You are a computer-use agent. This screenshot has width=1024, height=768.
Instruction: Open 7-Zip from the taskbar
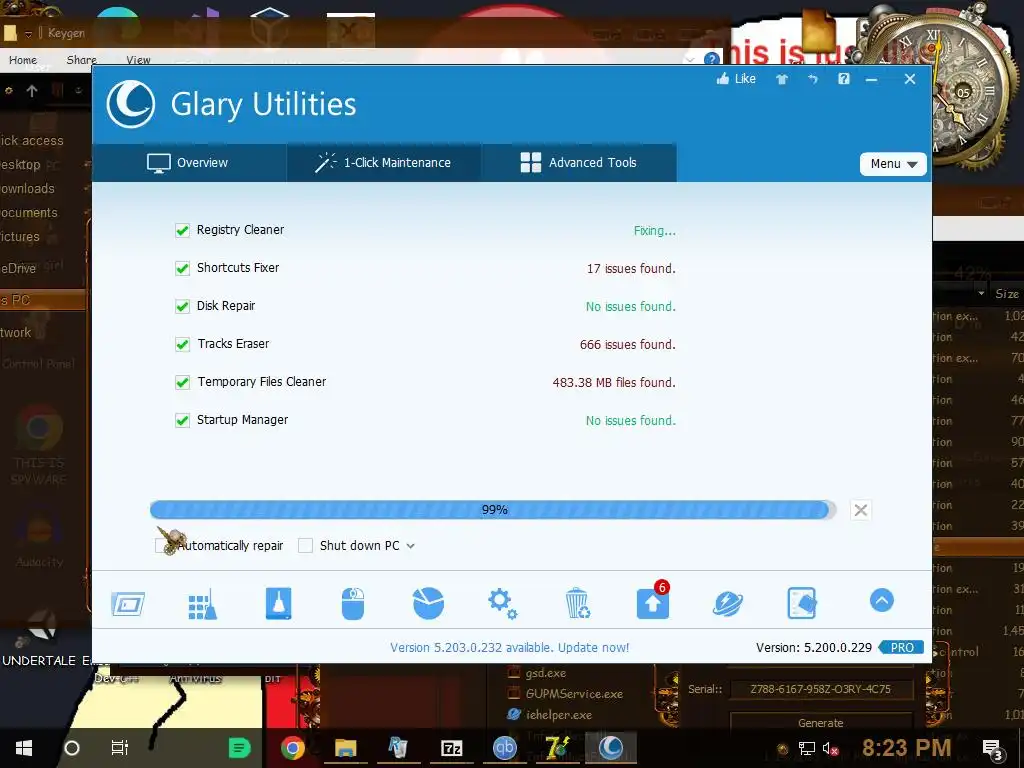point(451,748)
